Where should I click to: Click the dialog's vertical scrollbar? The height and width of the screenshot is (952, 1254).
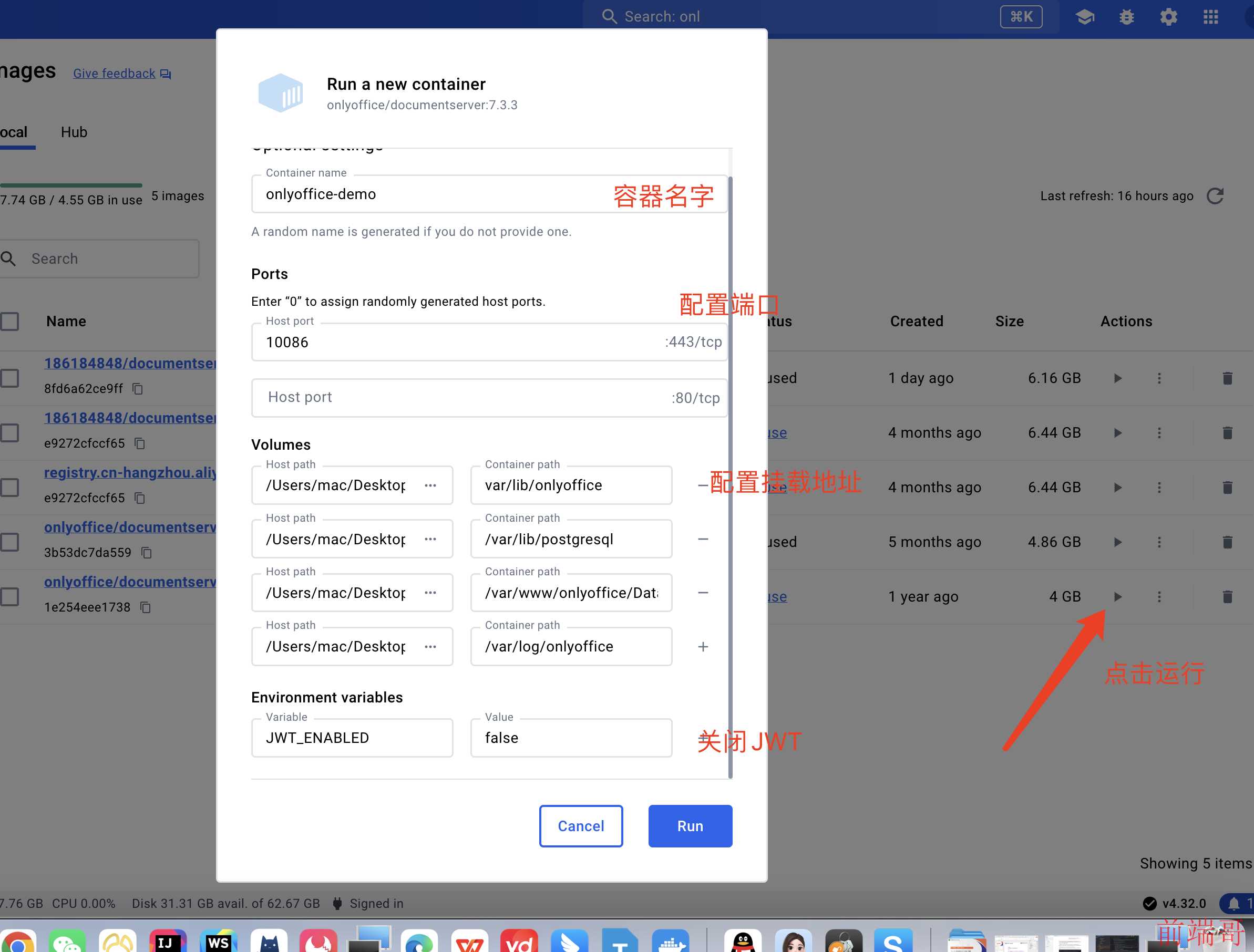point(730,477)
